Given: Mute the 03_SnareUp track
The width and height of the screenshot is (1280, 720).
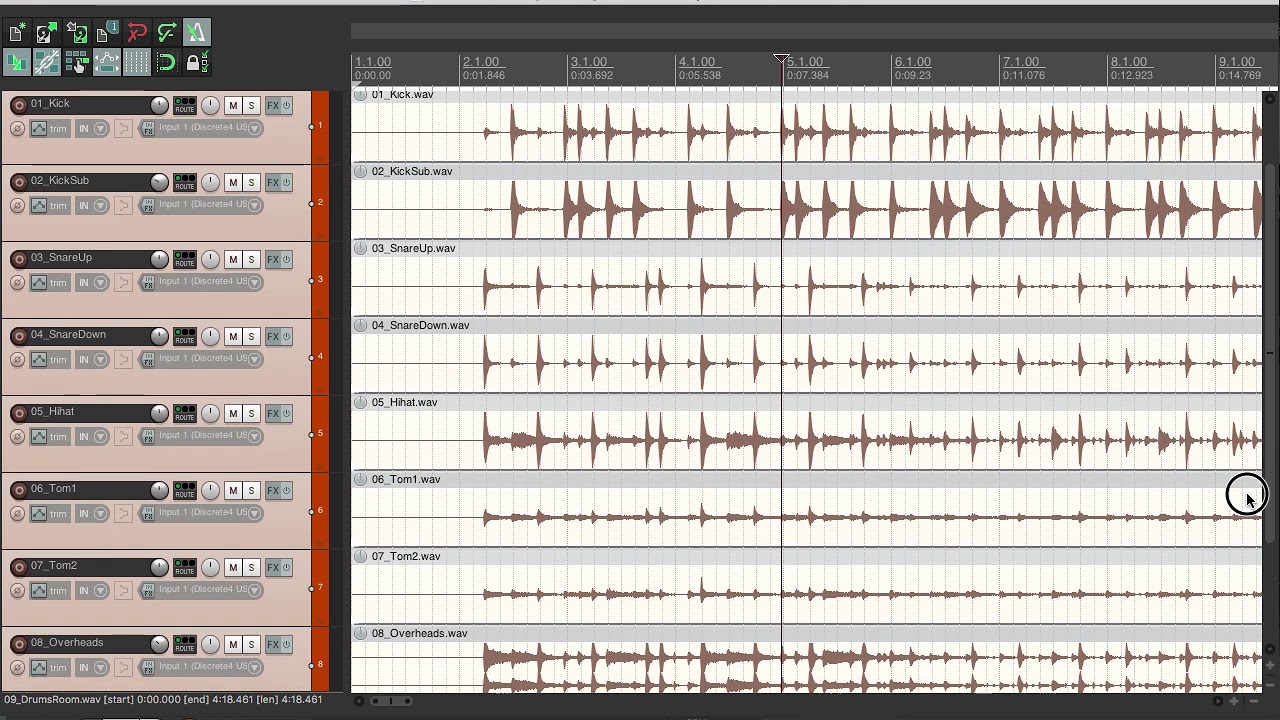Looking at the screenshot, I should (x=233, y=259).
